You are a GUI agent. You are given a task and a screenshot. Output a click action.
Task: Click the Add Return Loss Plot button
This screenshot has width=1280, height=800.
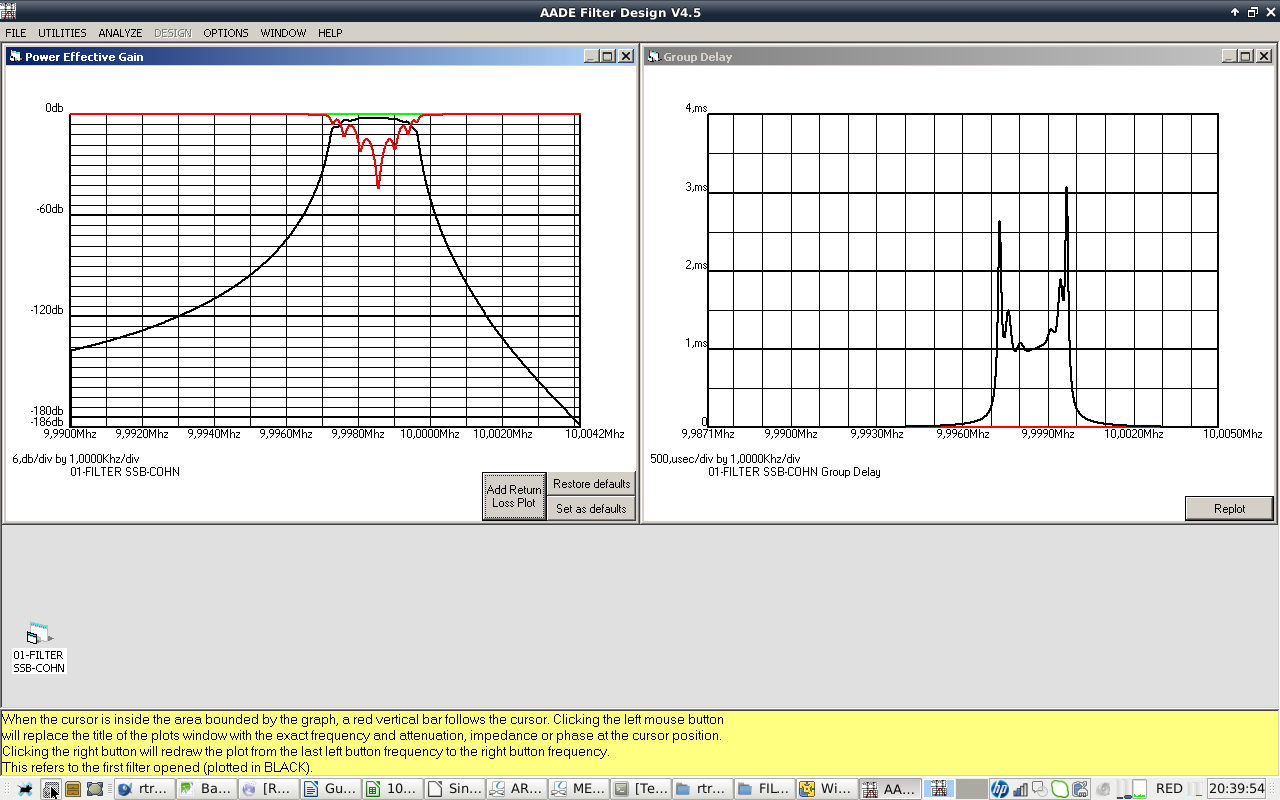click(514, 496)
